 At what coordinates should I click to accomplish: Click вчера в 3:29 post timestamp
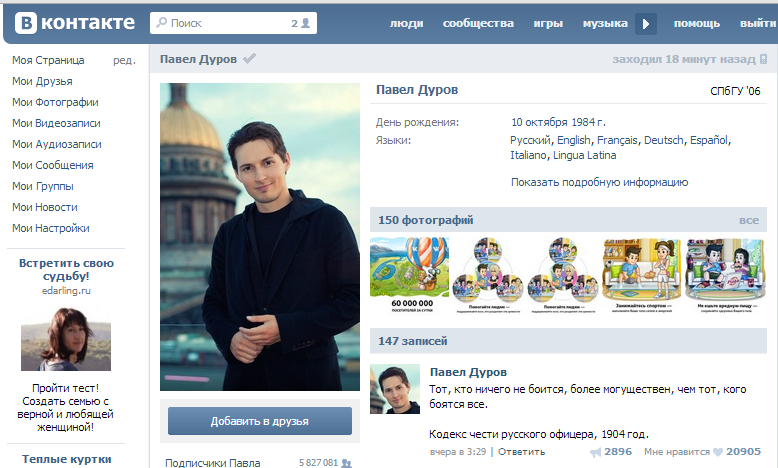[457, 452]
